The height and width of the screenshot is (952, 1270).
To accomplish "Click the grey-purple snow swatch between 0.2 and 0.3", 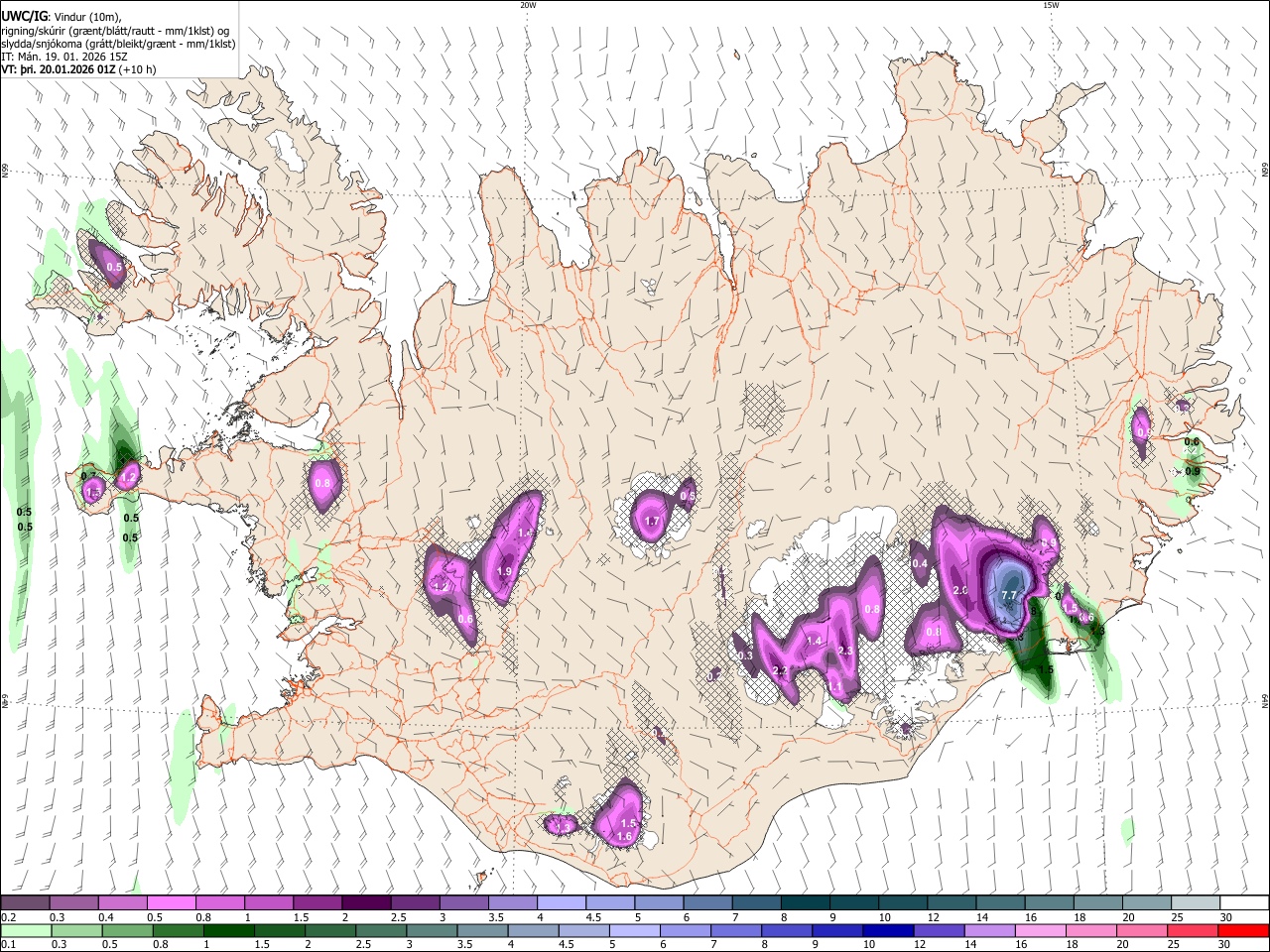I will (25, 902).
